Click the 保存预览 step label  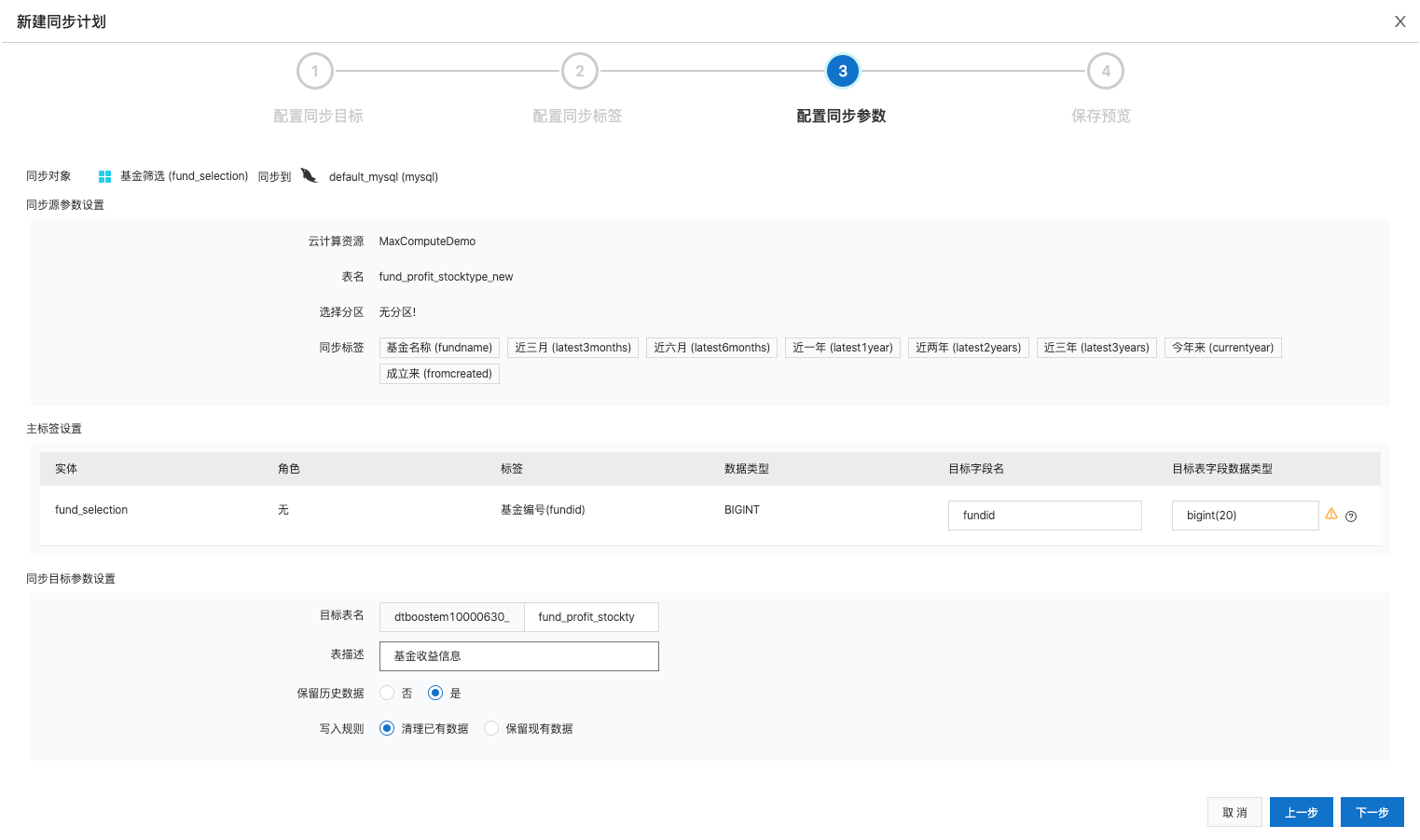tap(1101, 116)
